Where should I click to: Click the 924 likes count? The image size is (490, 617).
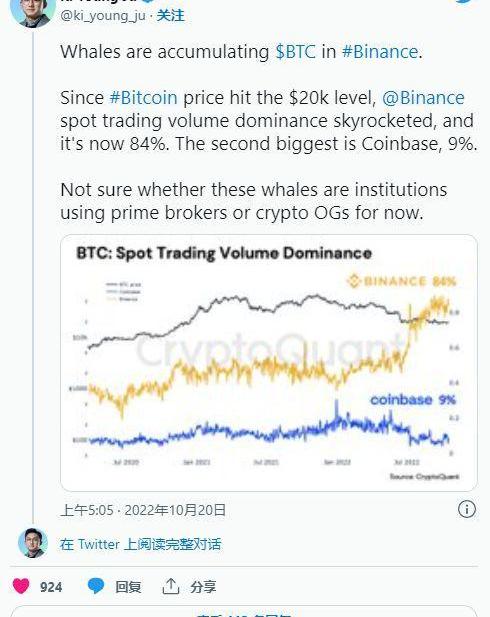pyautogui.click(x=51, y=587)
